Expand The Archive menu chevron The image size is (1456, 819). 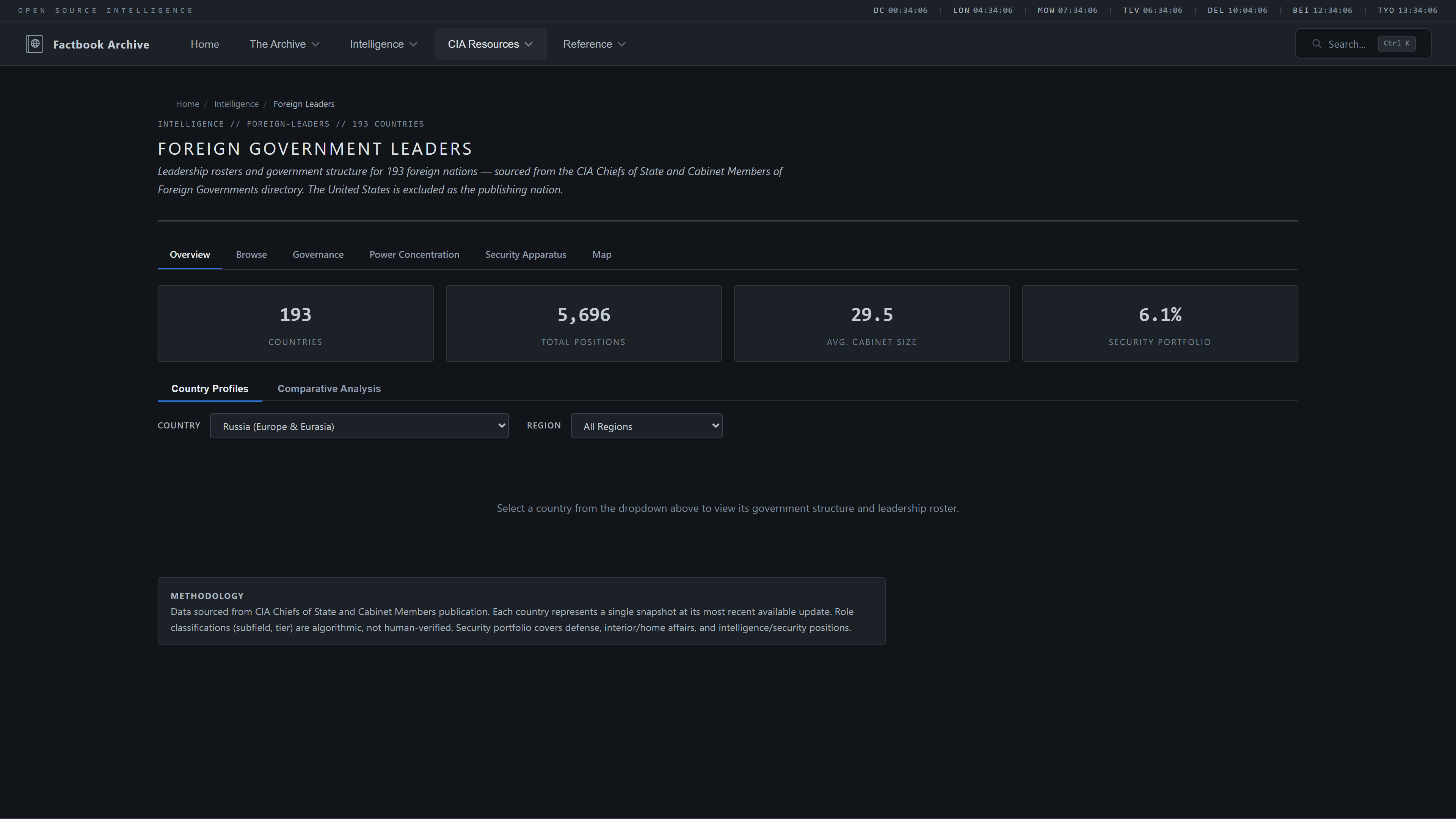point(315,44)
